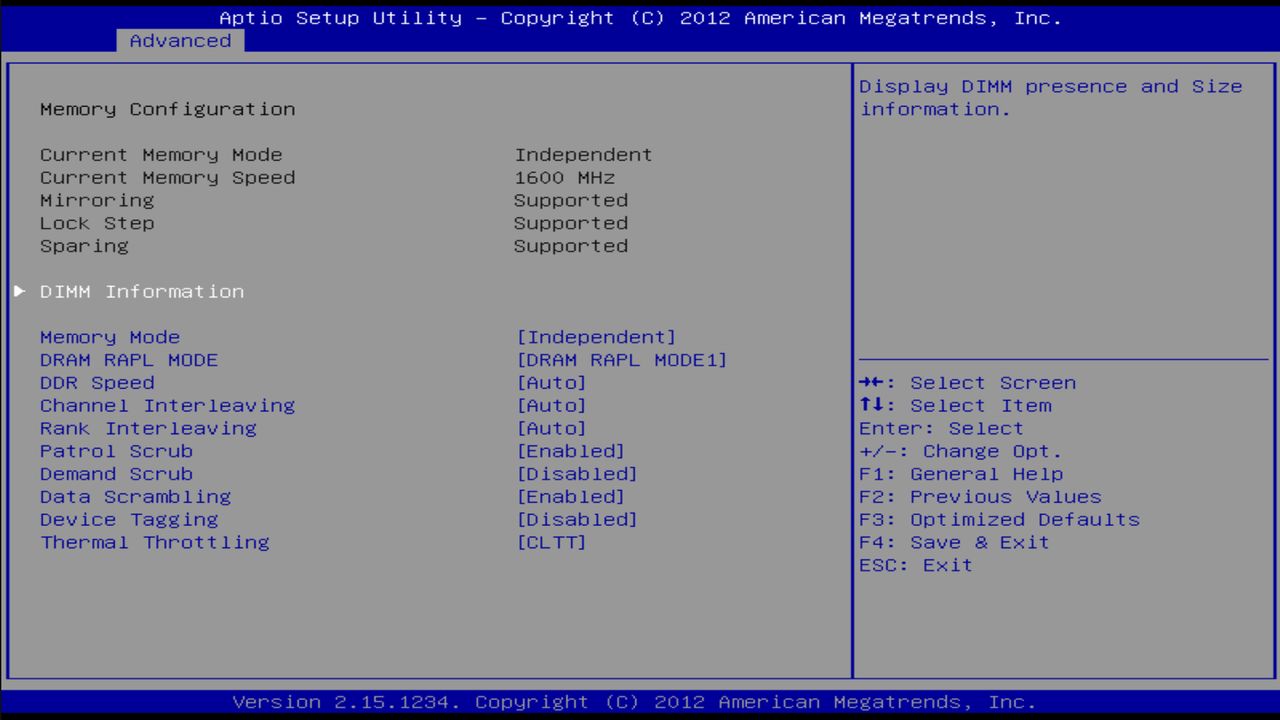Click the Mirroring info label
This screenshot has height=720, width=1280.
pyautogui.click(x=97, y=200)
